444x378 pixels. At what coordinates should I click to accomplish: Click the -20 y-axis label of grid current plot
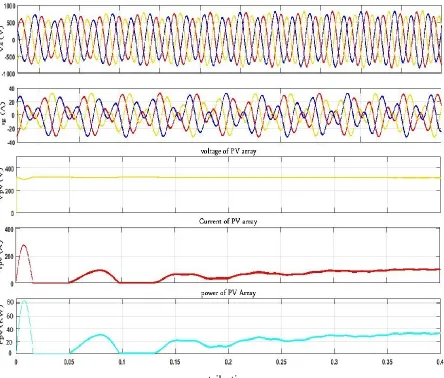(11, 129)
